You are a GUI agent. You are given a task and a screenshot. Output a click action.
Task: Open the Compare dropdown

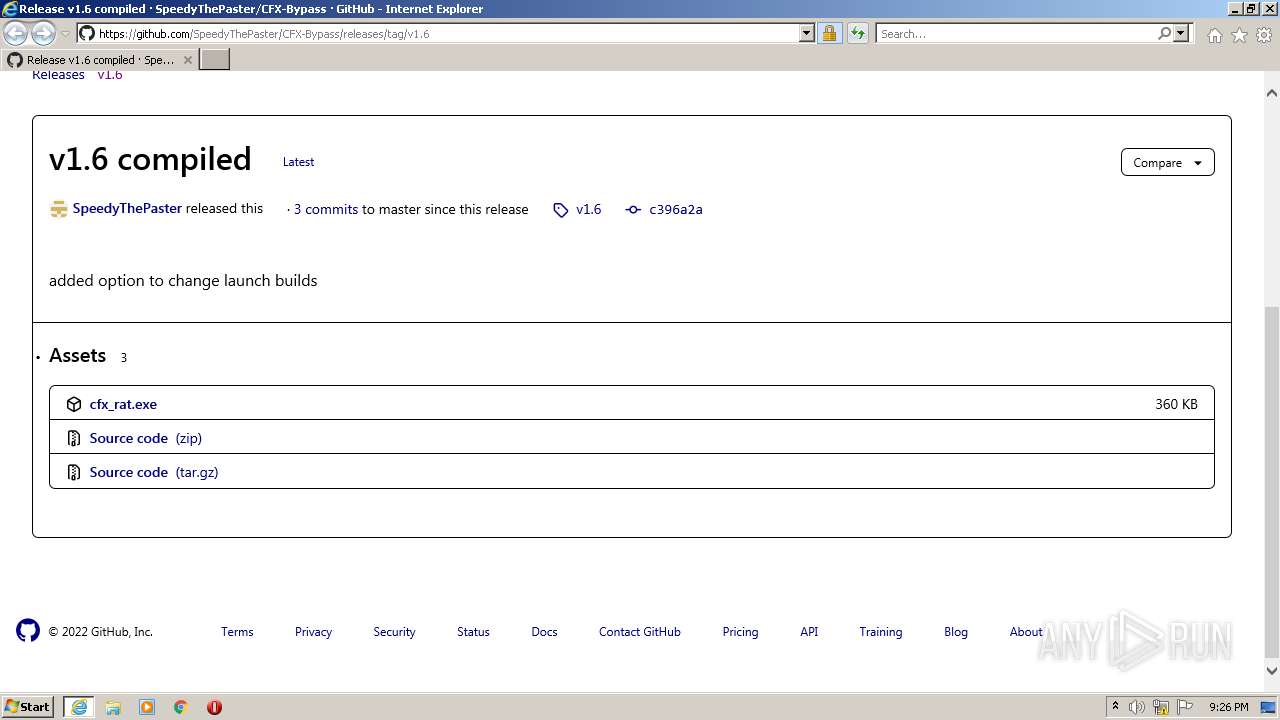[1168, 162]
